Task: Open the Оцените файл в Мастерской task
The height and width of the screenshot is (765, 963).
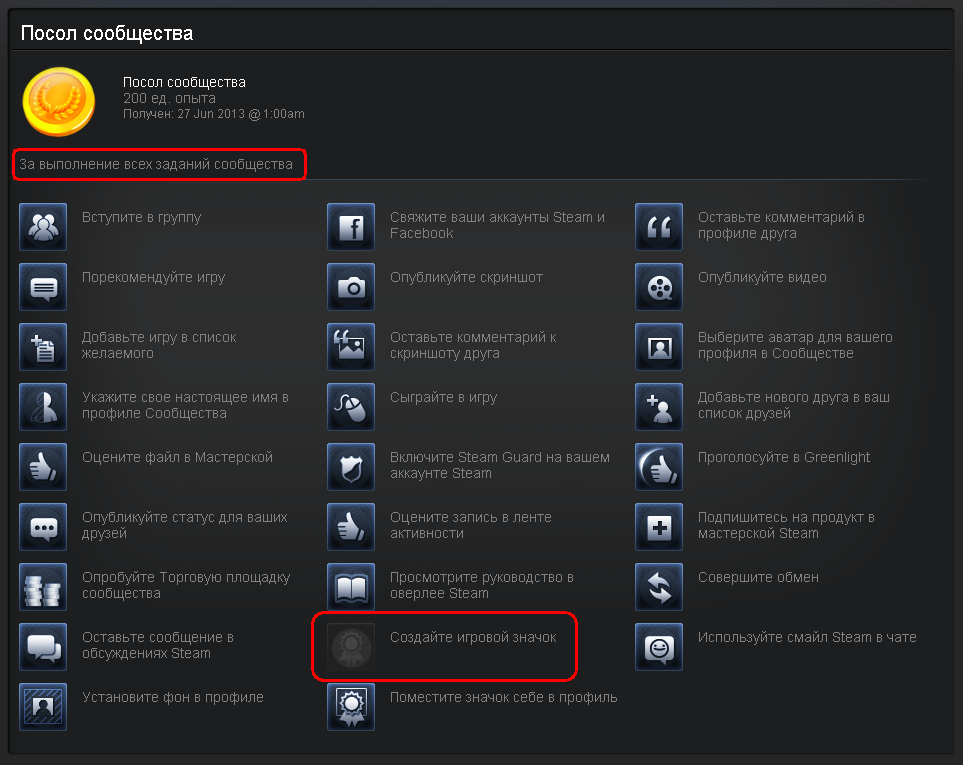Action: 177,457
